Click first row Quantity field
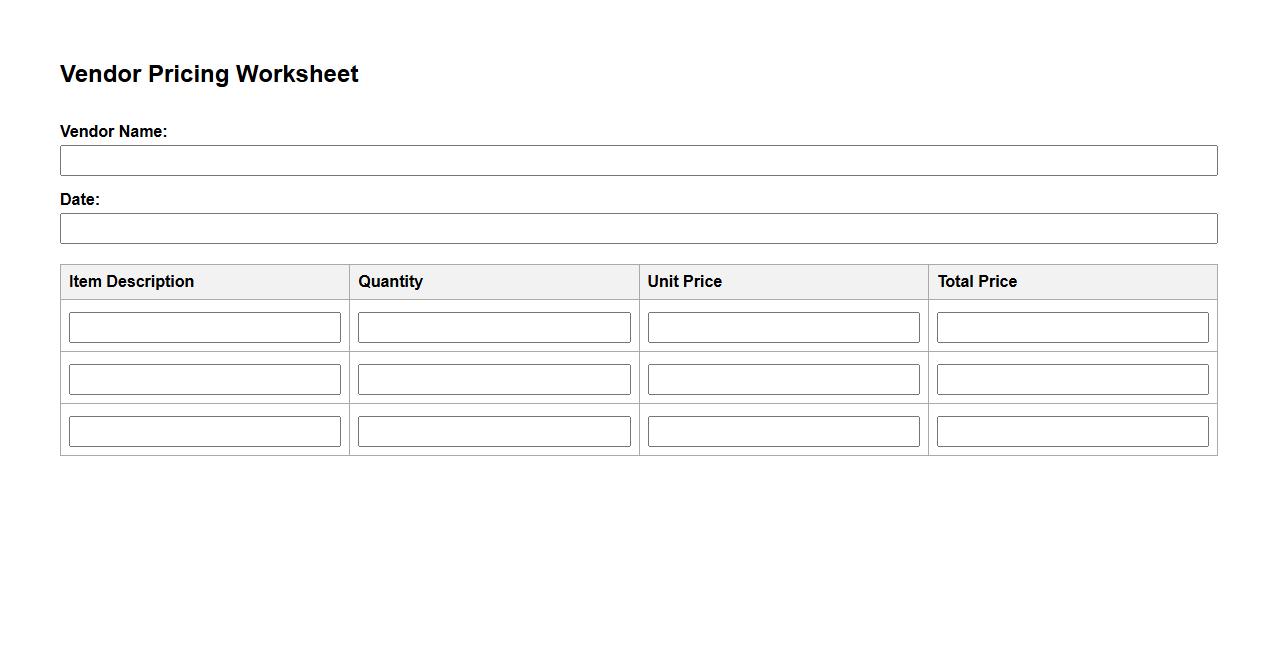 coord(494,327)
